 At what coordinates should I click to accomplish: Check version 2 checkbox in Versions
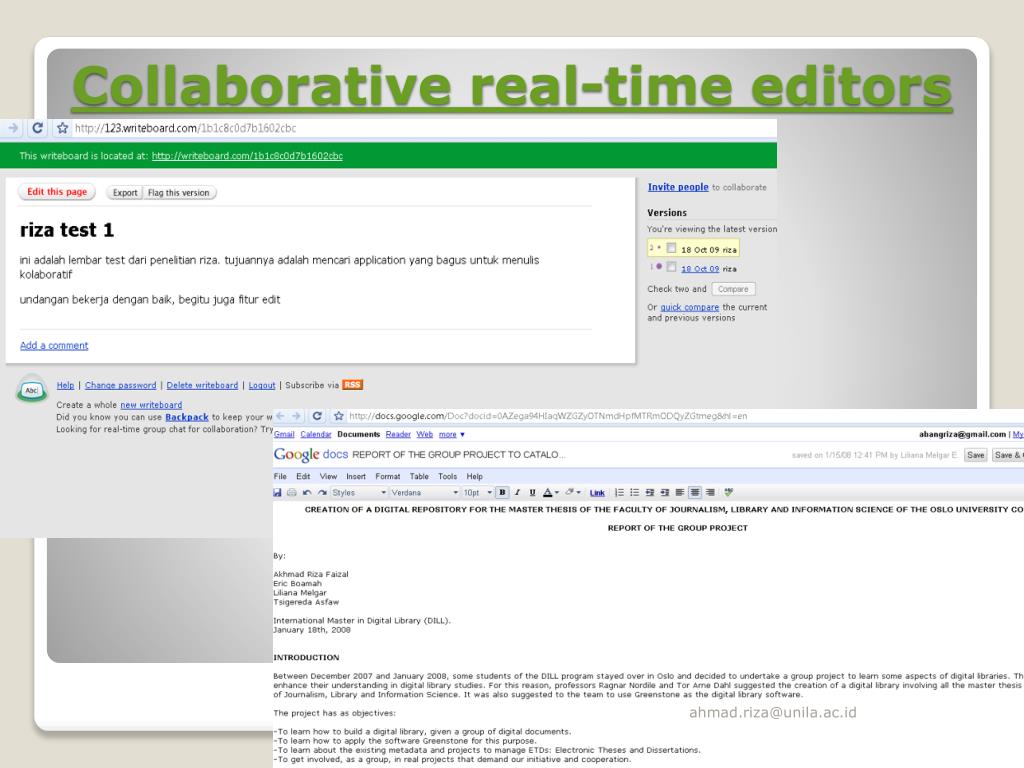[671, 248]
